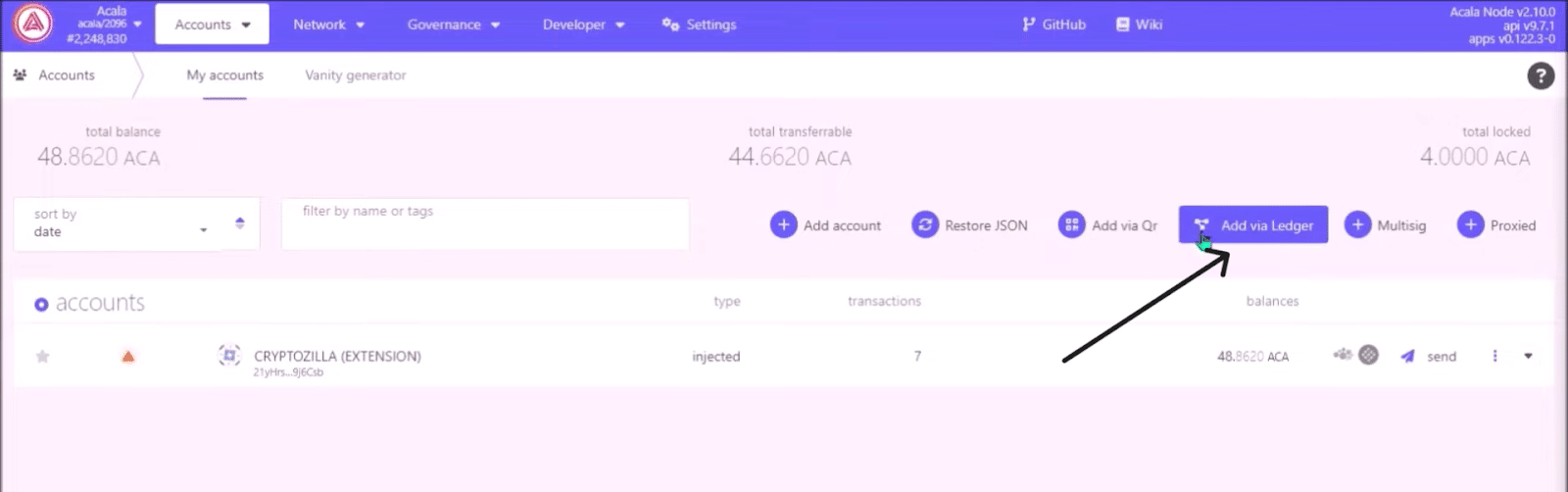
Task: Click the Accounts breadcrumb people icon
Action: [x=20, y=74]
